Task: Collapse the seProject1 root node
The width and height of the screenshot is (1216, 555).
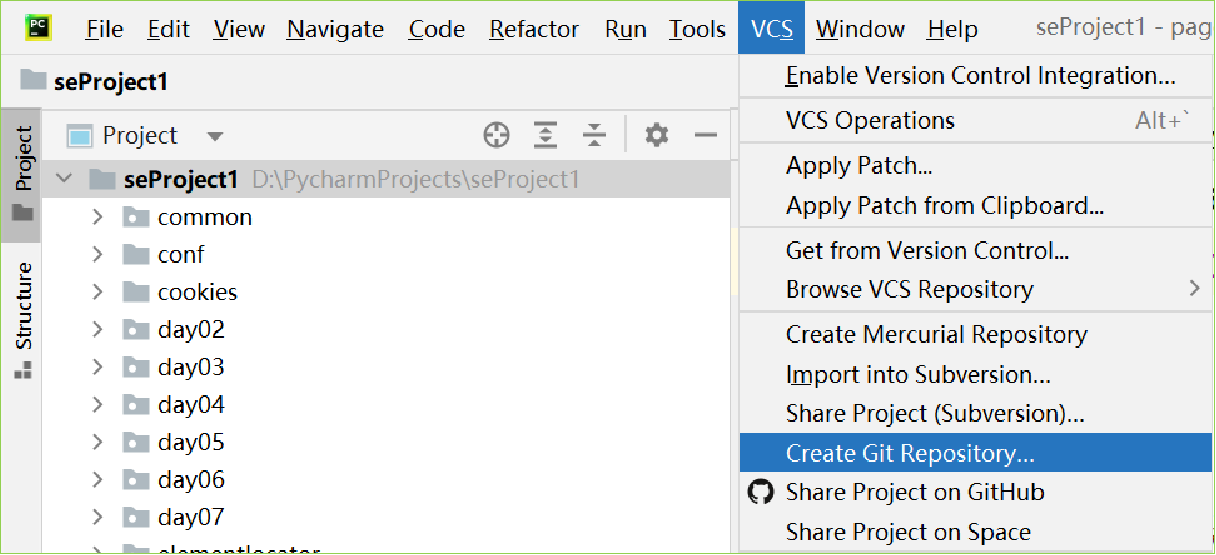Action: 65,180
